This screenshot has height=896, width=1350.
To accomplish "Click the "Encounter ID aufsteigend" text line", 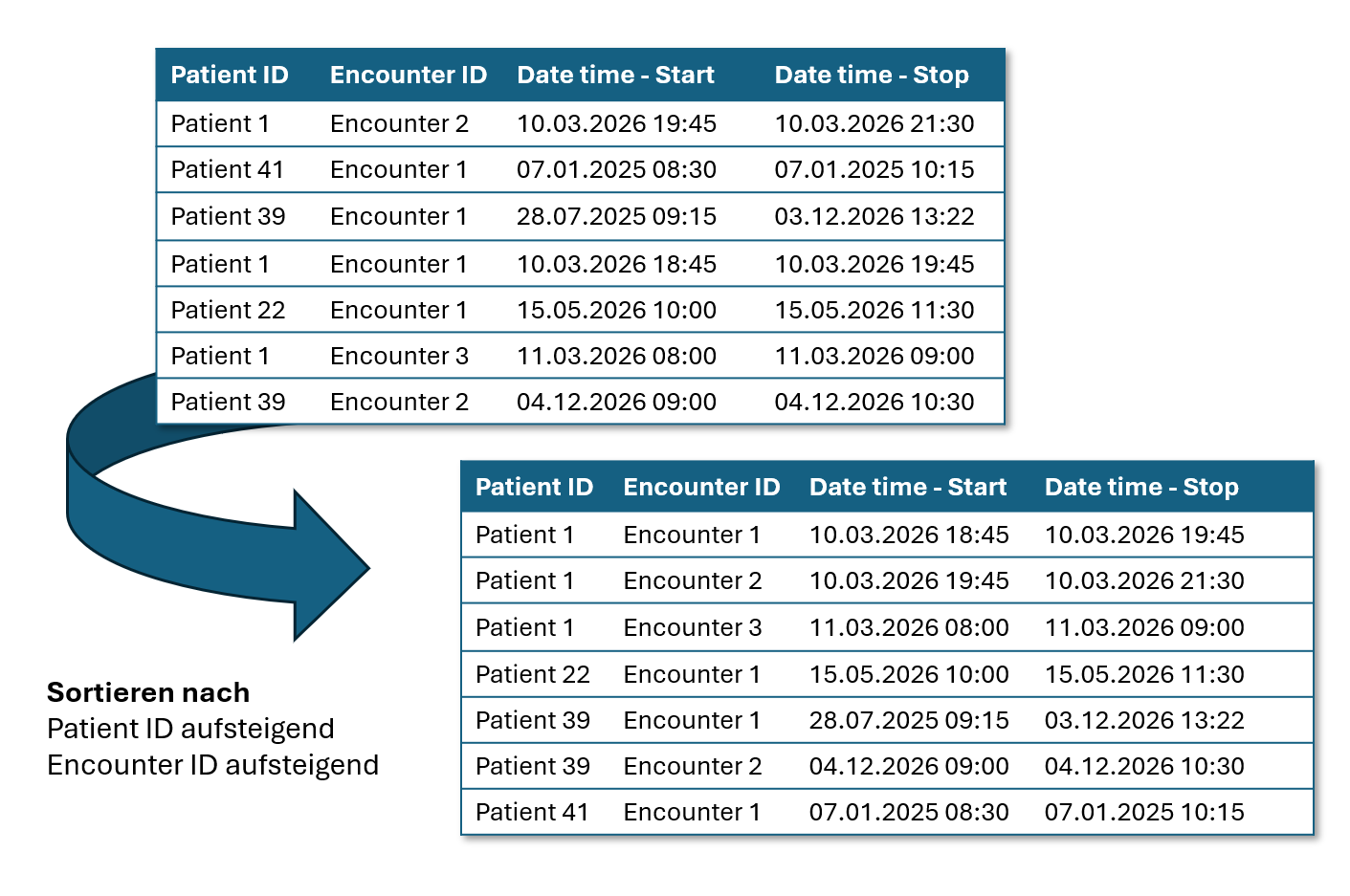I will pos(212,765).
